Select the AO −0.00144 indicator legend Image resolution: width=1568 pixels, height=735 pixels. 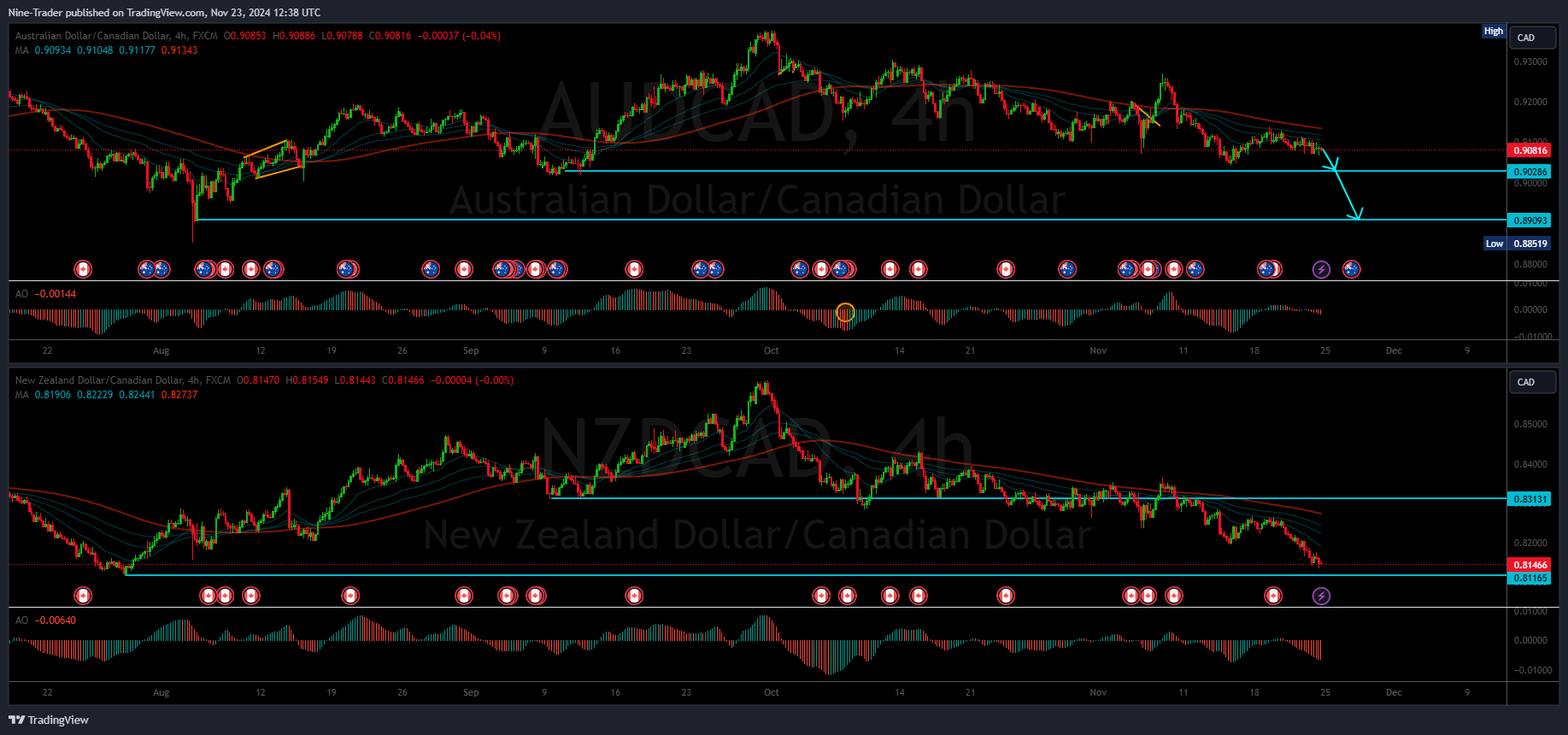pyautogui.click(x=45, y=294)
